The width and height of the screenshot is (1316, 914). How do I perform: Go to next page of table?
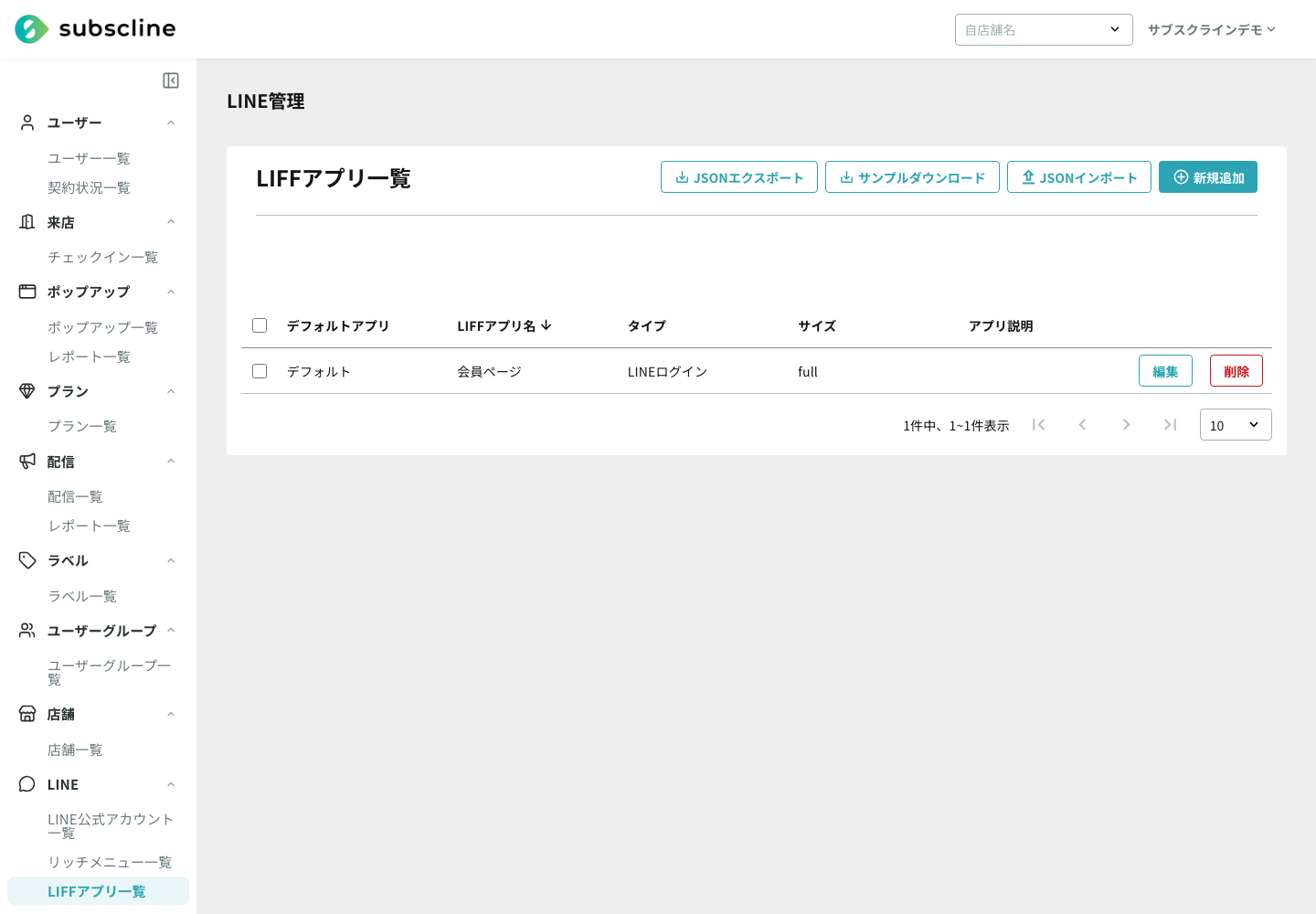click(x=1126, y=424)
